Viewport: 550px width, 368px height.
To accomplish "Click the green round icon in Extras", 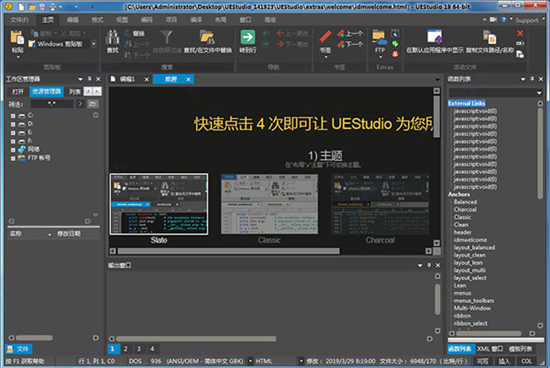I will (395, 44).
